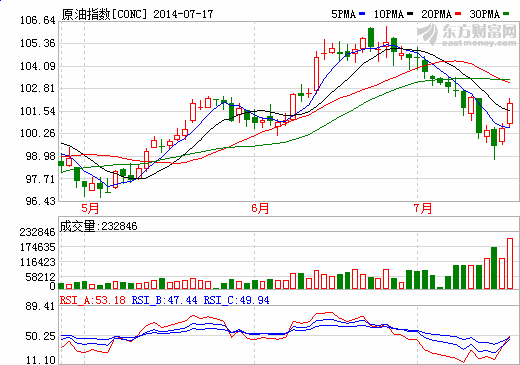The width and height of the screenshot is (520, 365).
Task: Click the RSI_C:49.94 indicator label
Action: [x=237, y=300]
